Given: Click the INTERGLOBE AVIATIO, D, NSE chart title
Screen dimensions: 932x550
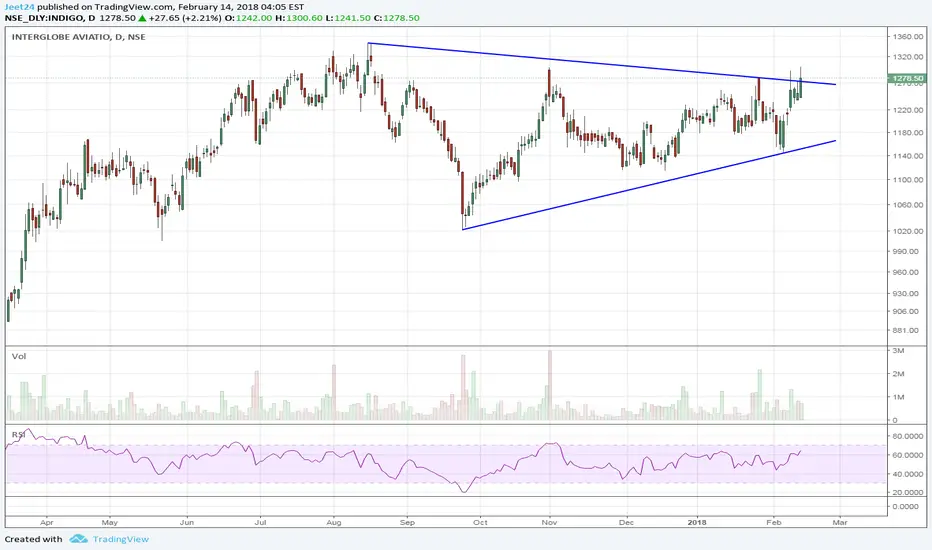Looking at the screenshot, I should pyautogui.click(x=78, y=37).
